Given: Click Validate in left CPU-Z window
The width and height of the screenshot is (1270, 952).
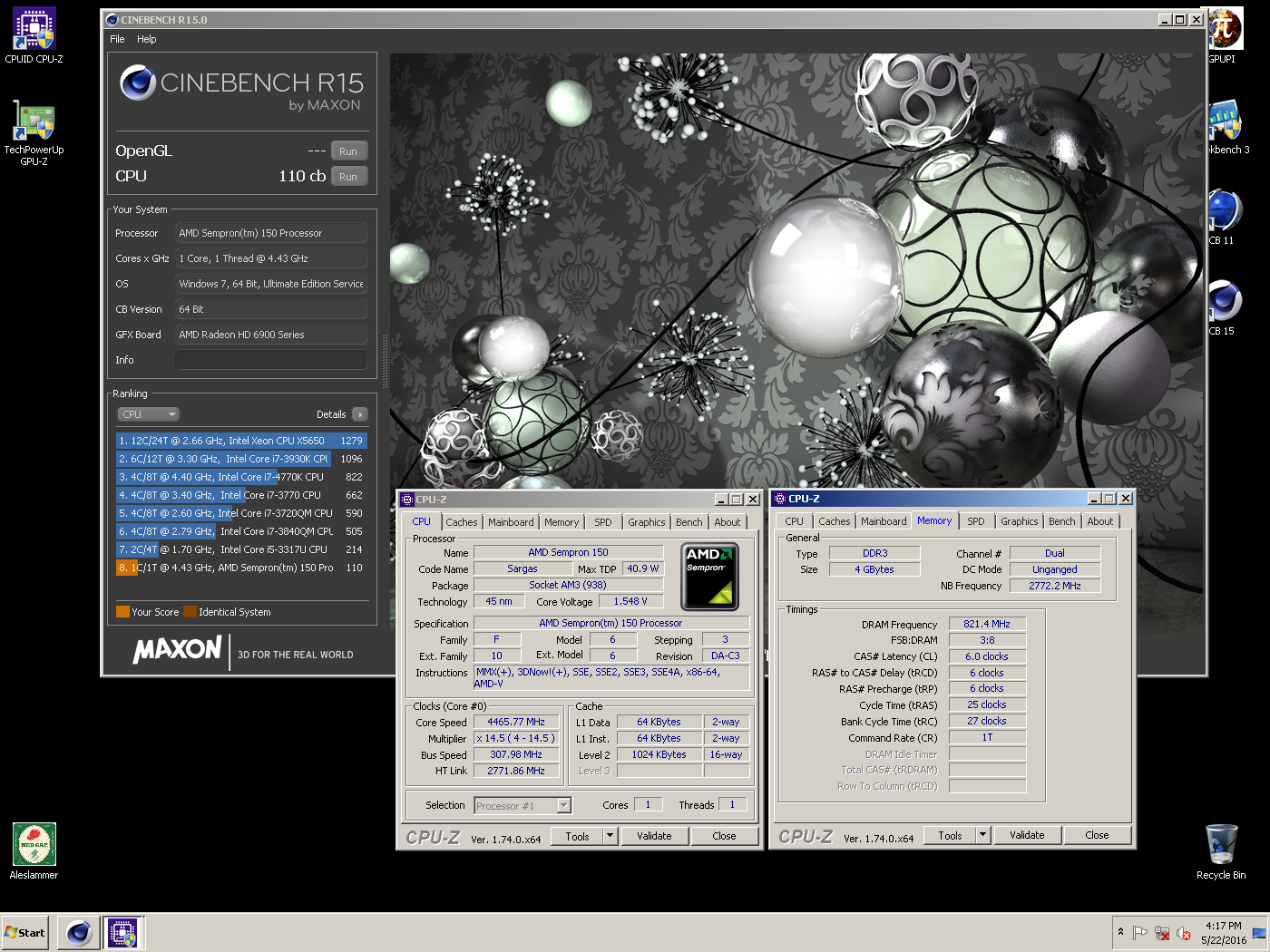Looking at the screenshot, I should [x=654, y=836].
